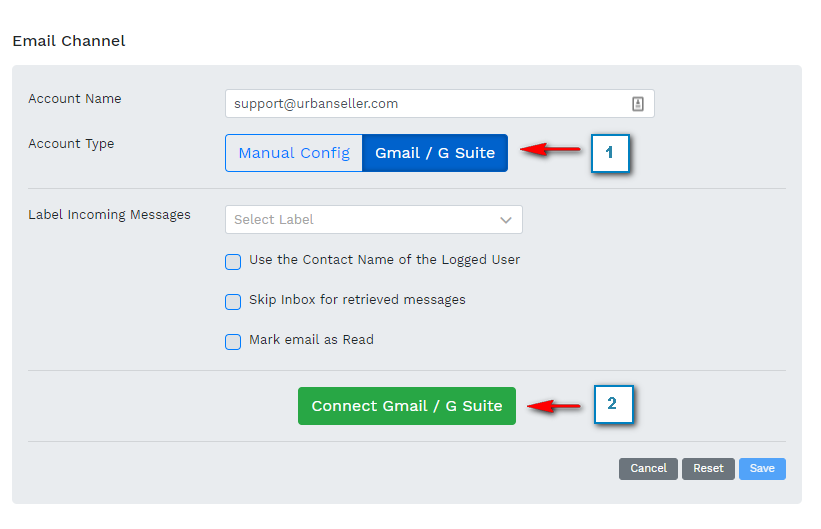
Task: Select the Gmail / G Suite account type
Action: 435,153
